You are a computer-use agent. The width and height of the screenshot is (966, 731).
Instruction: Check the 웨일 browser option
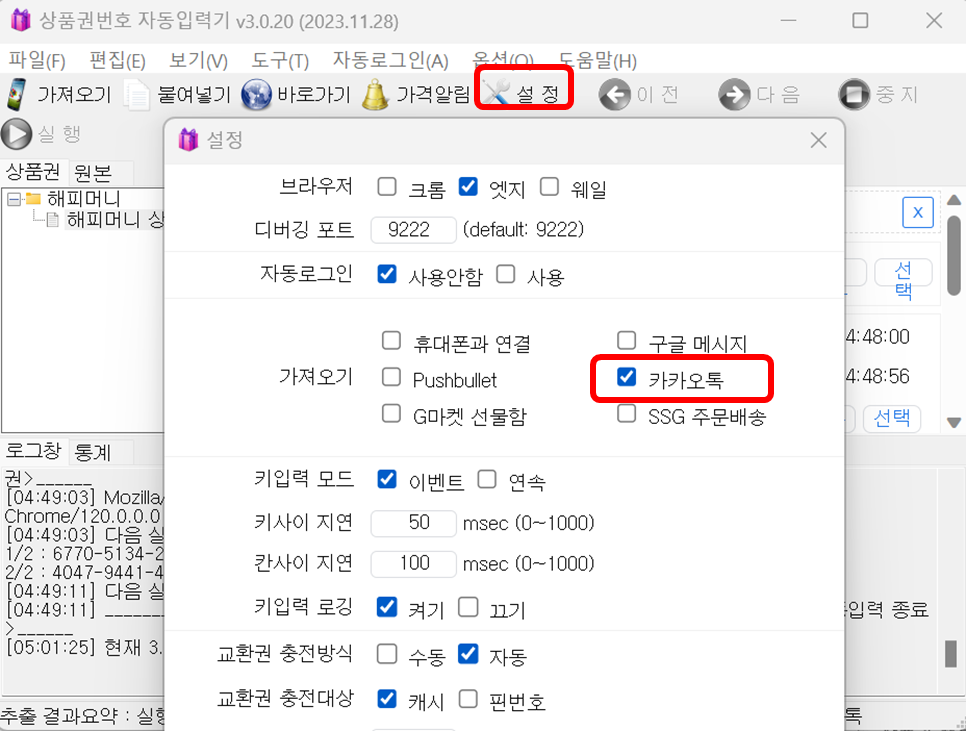click(550, 187)
